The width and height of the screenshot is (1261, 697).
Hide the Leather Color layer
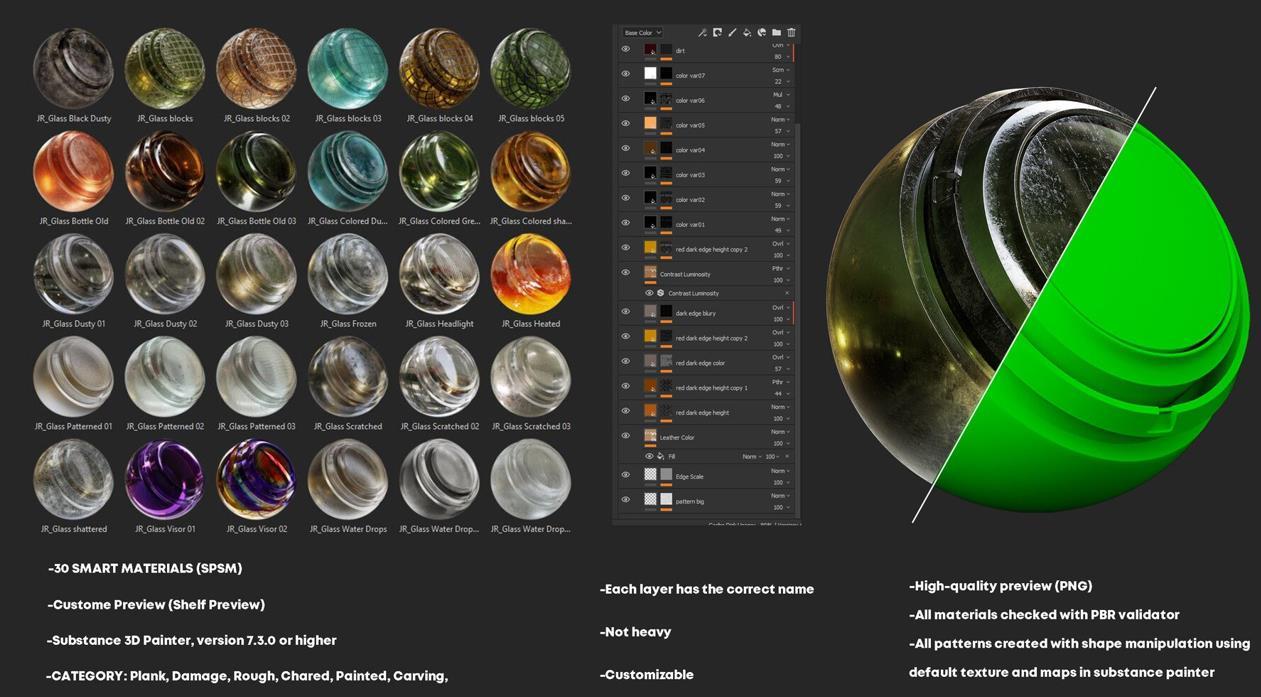tap(626, 436)
